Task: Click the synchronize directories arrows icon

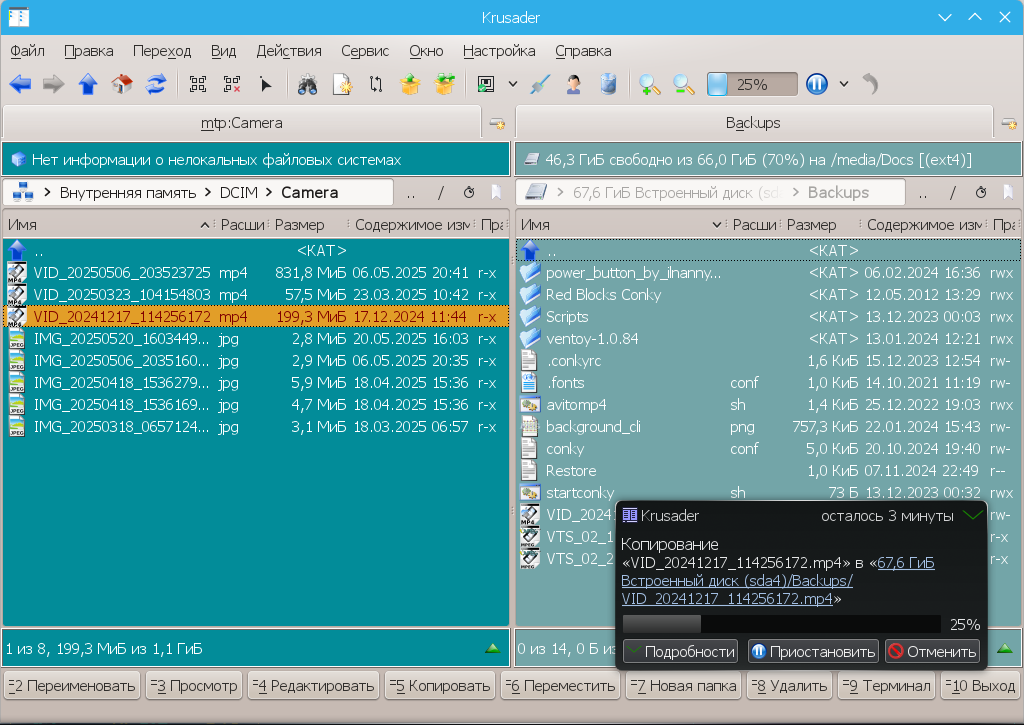Action: click(x=376, y=85)
